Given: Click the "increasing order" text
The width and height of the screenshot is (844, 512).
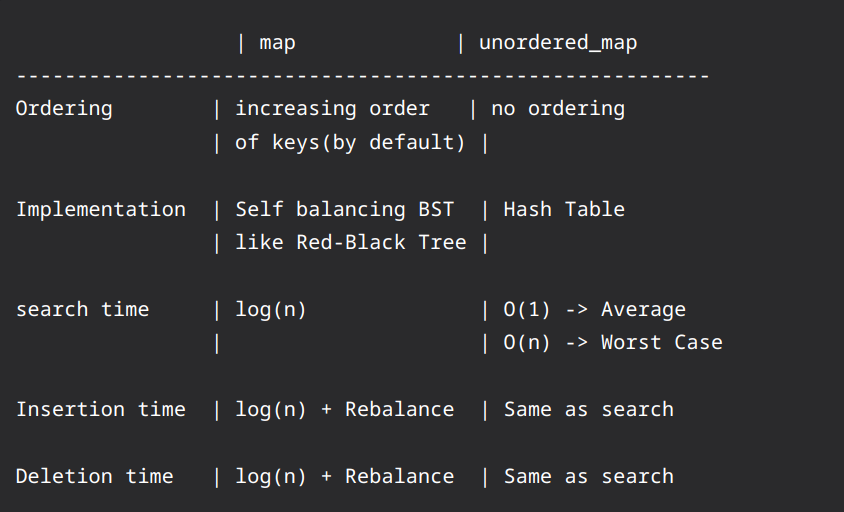Looking at the screenshot, I should pos(332,109).
